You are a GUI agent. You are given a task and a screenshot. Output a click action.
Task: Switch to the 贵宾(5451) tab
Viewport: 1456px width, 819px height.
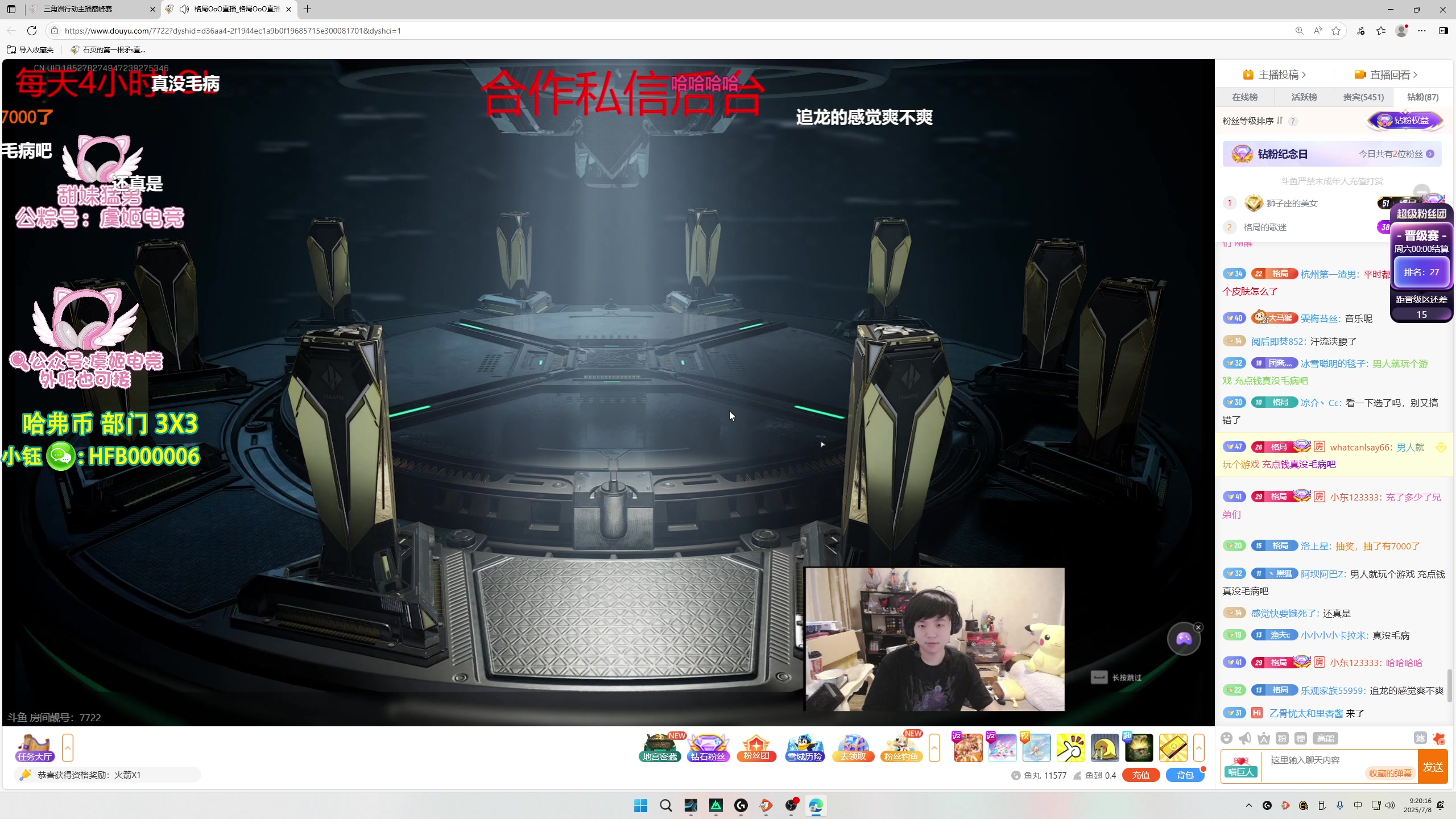pyautogui.click(x=1363, y=97)
